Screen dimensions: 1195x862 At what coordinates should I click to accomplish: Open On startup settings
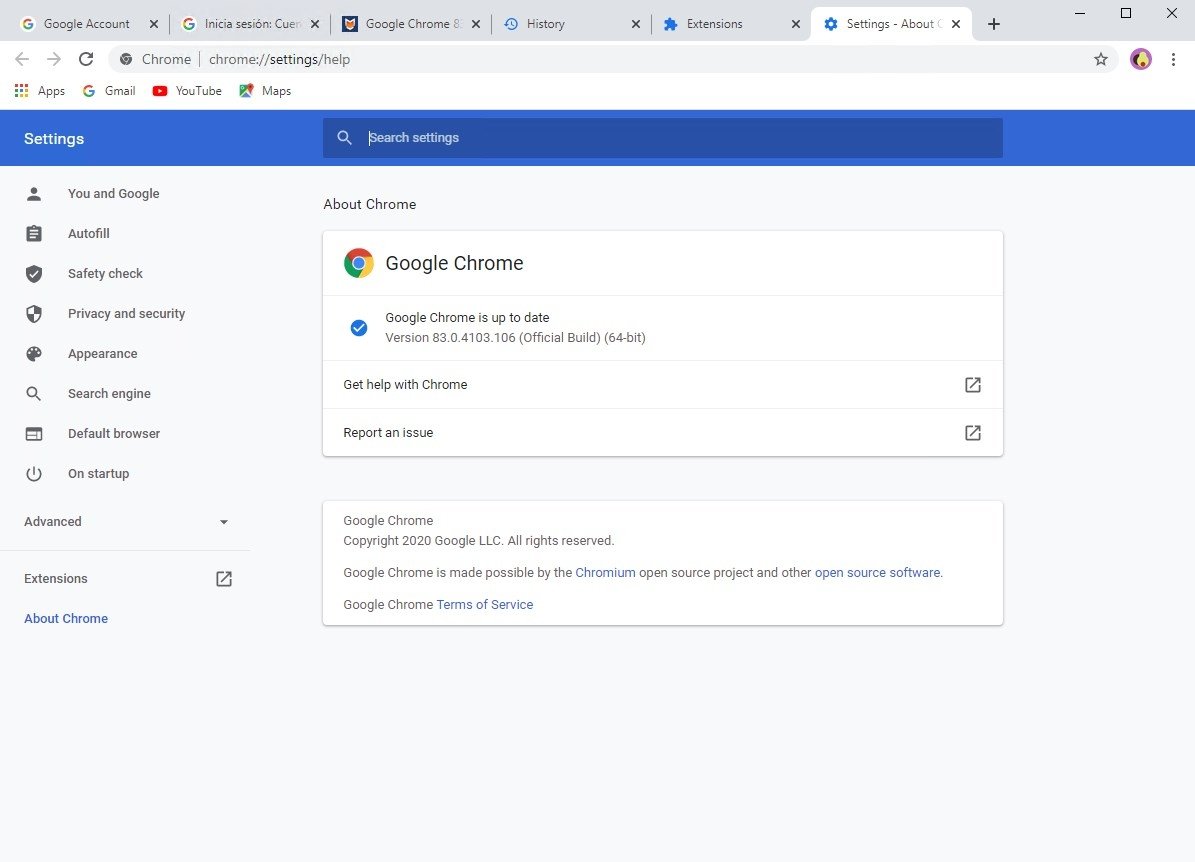[98, 473]
